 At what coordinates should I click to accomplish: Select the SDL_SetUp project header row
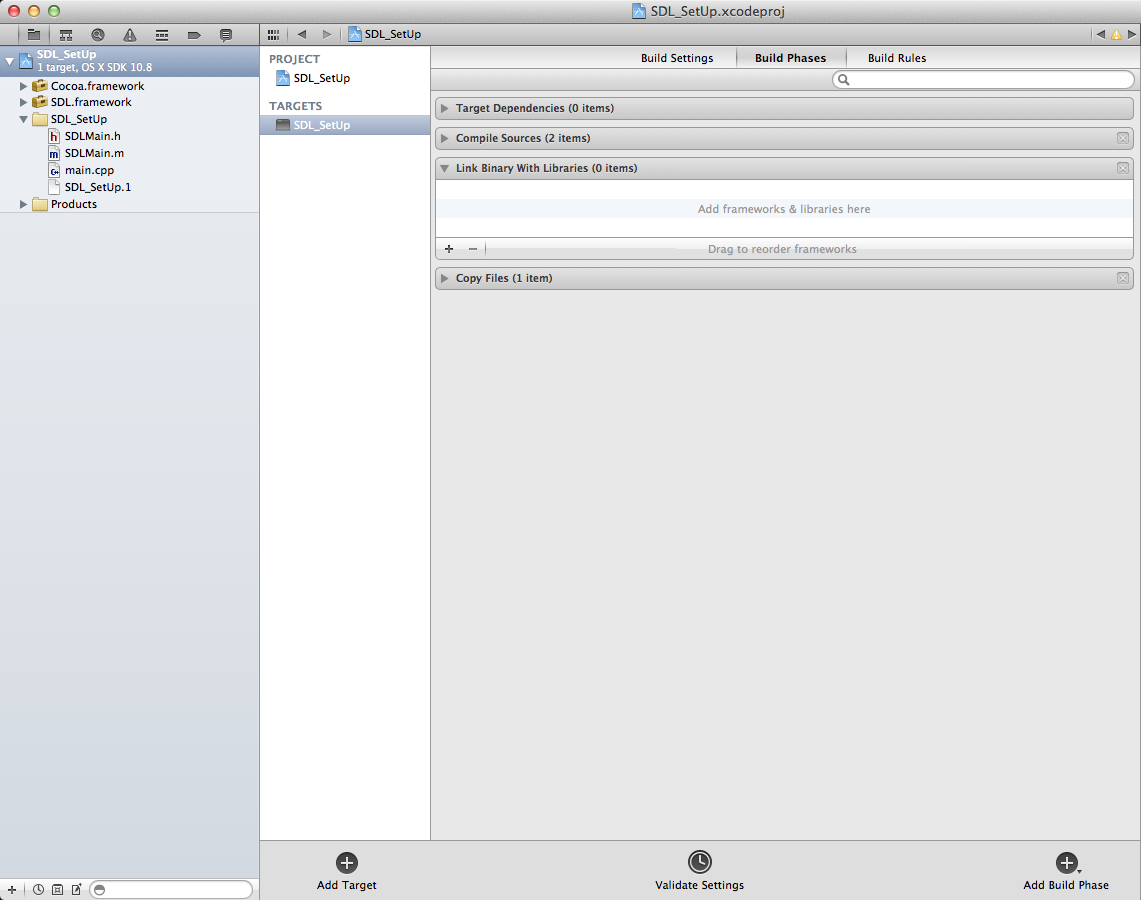point(130,61)
